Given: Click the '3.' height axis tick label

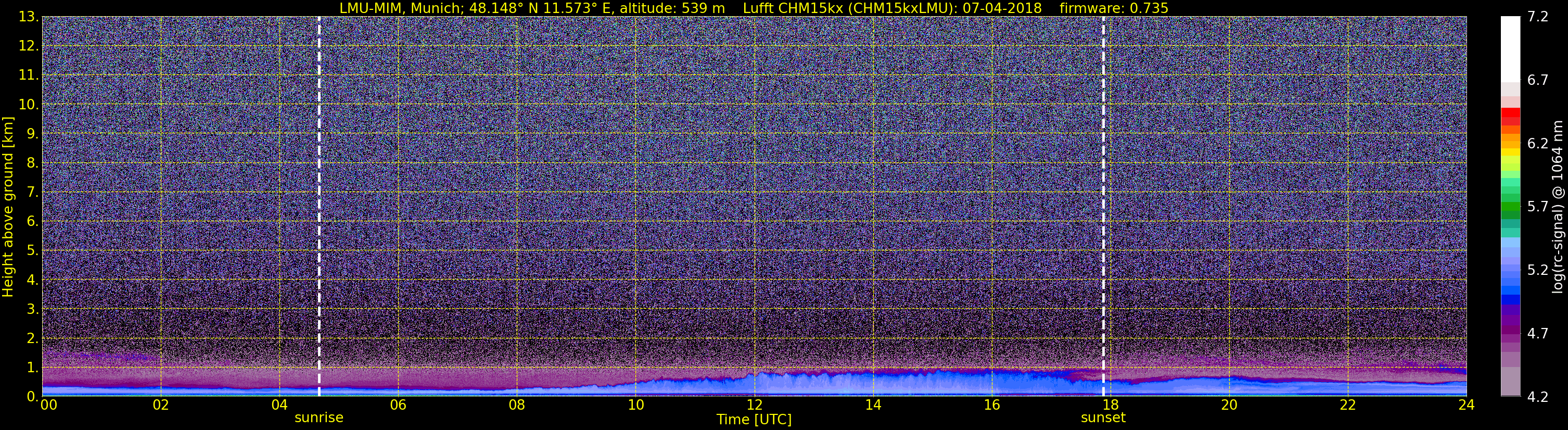Looking at the screenshot, I should click(x=33, y=309).
